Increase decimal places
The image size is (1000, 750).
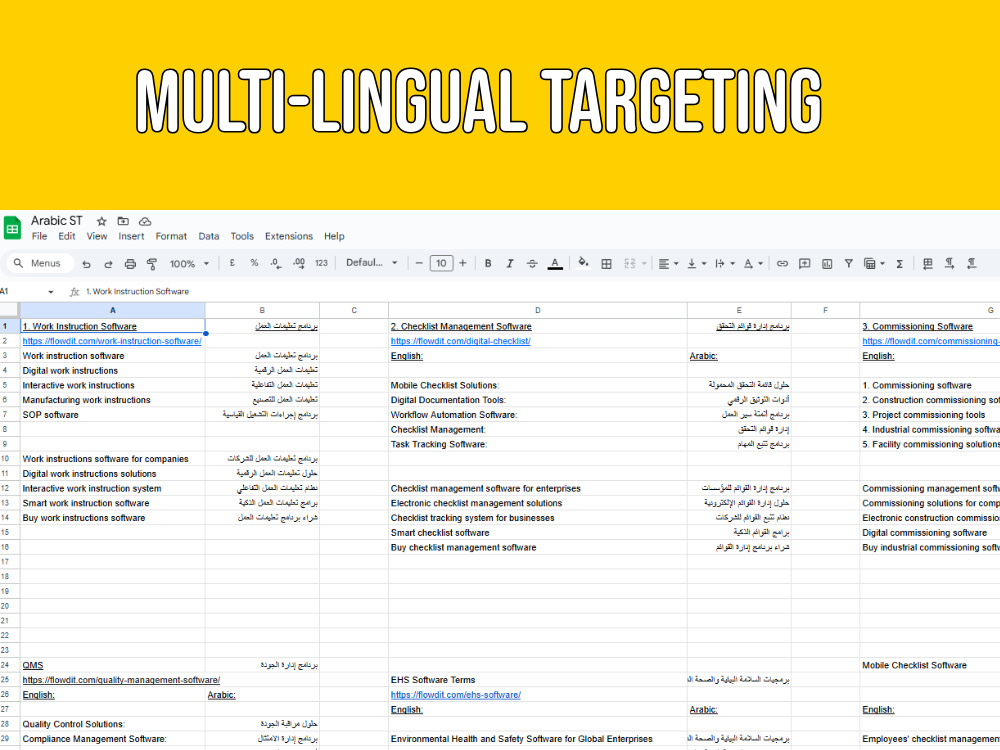click(x=298, y=263)
